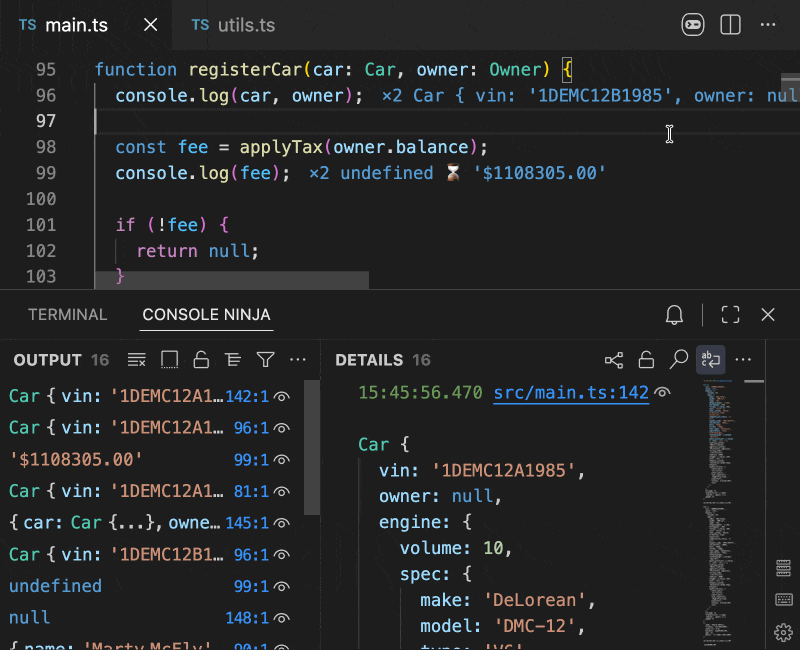Toggle the eye beside src/main.ts:142

pyautogui.click(x=663, y=394)
